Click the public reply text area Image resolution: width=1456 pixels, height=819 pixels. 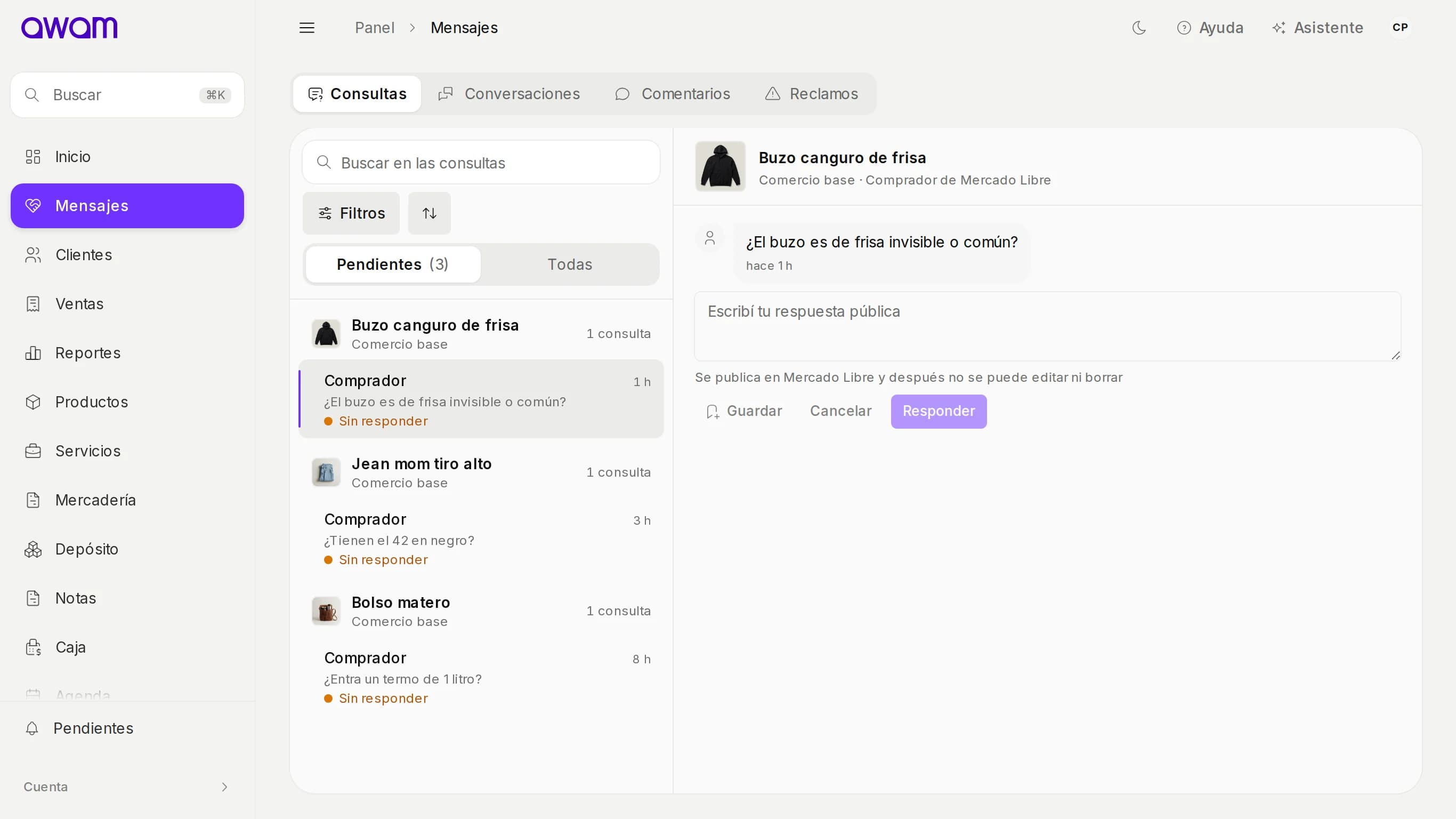point(1047,326)
